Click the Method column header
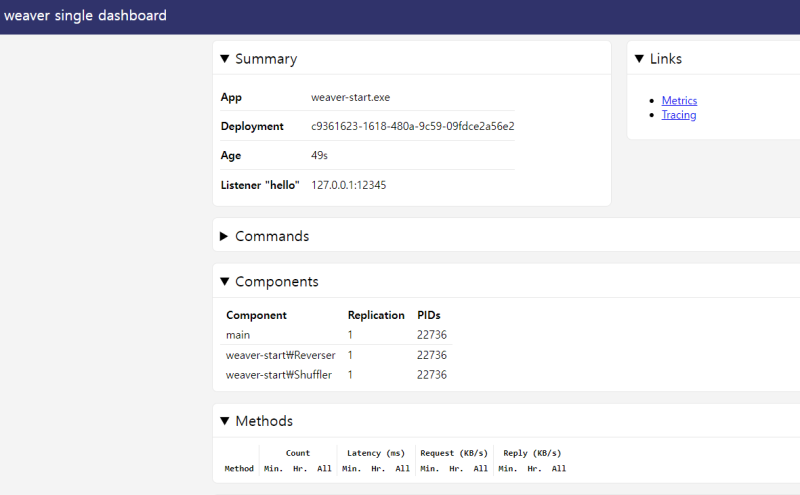The image size is (800, 495). pyautogui.click(x=239, y=468)
